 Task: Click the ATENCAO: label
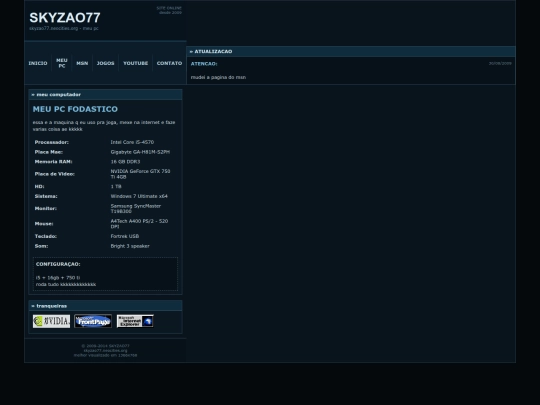[x=204, y=64]
